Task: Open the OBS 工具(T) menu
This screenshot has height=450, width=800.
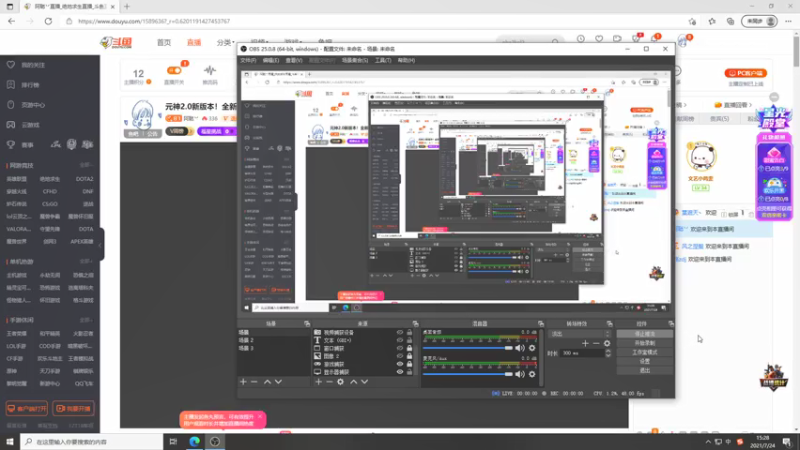Action: click(383, 60)
